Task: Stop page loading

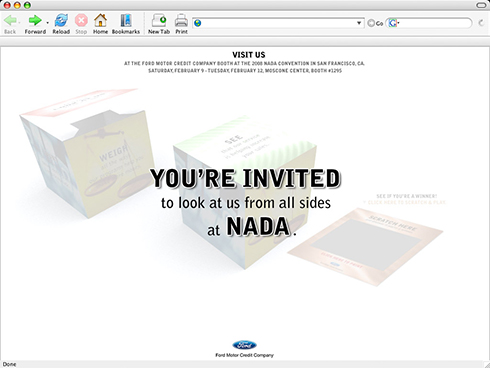Action: (81, 21)
